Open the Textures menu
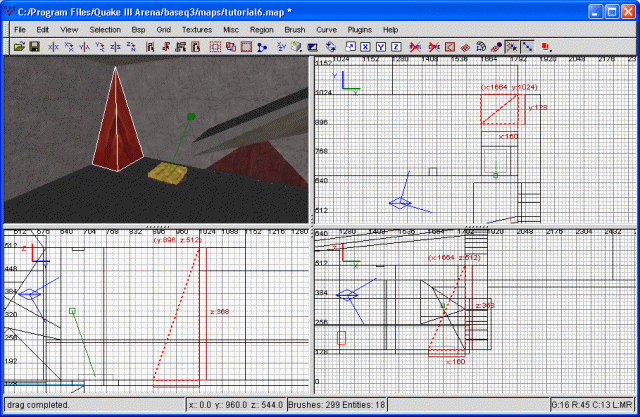Viewport: 640px width, 417px height. (197, 30)
